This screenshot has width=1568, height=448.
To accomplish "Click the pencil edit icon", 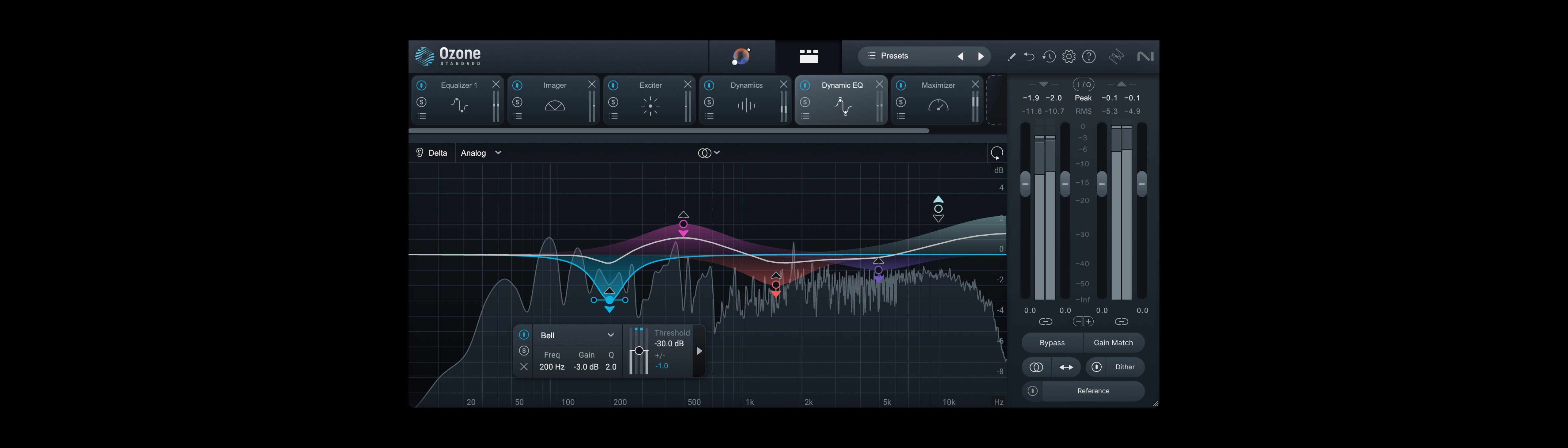I will (x=1011, y=57).
